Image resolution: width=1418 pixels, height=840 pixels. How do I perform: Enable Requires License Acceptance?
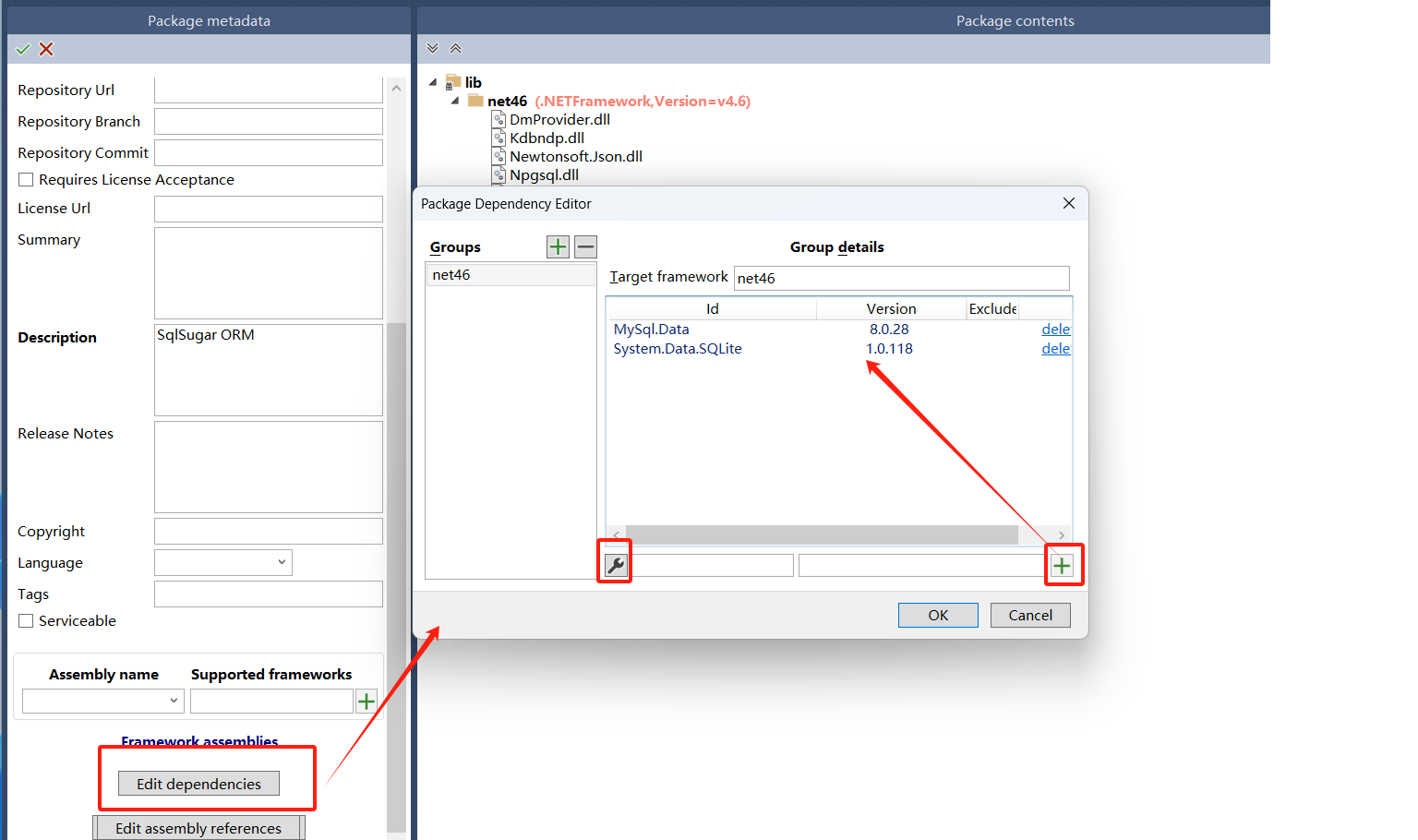(26, 179)
